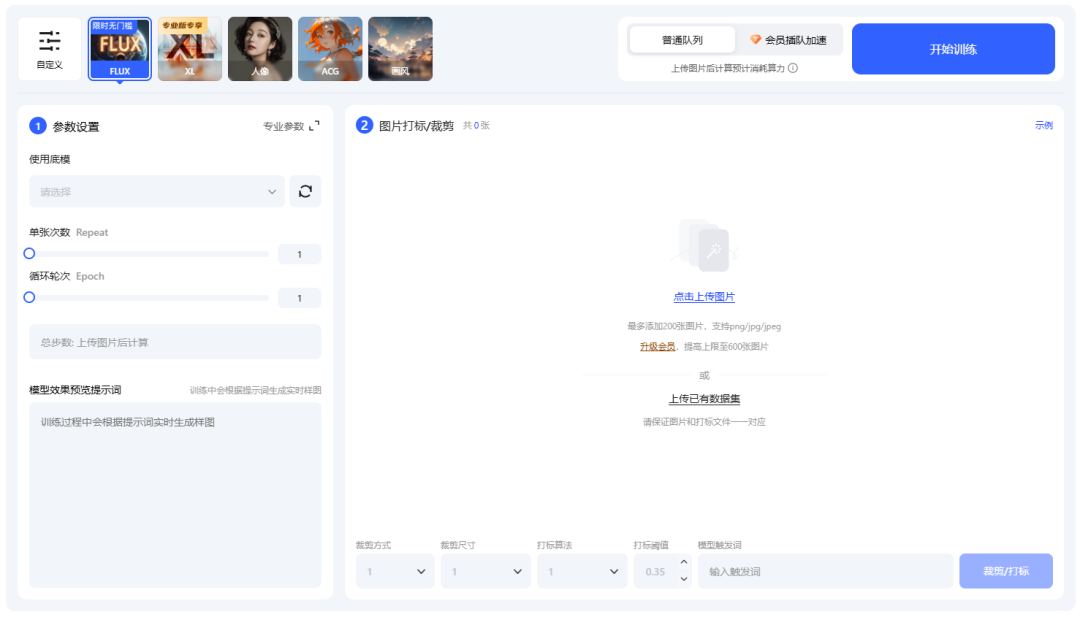Click the 裁剪/打标 crop and tag button
The height and width of the screenshot is (617, 1080).
coord(1005,570)
